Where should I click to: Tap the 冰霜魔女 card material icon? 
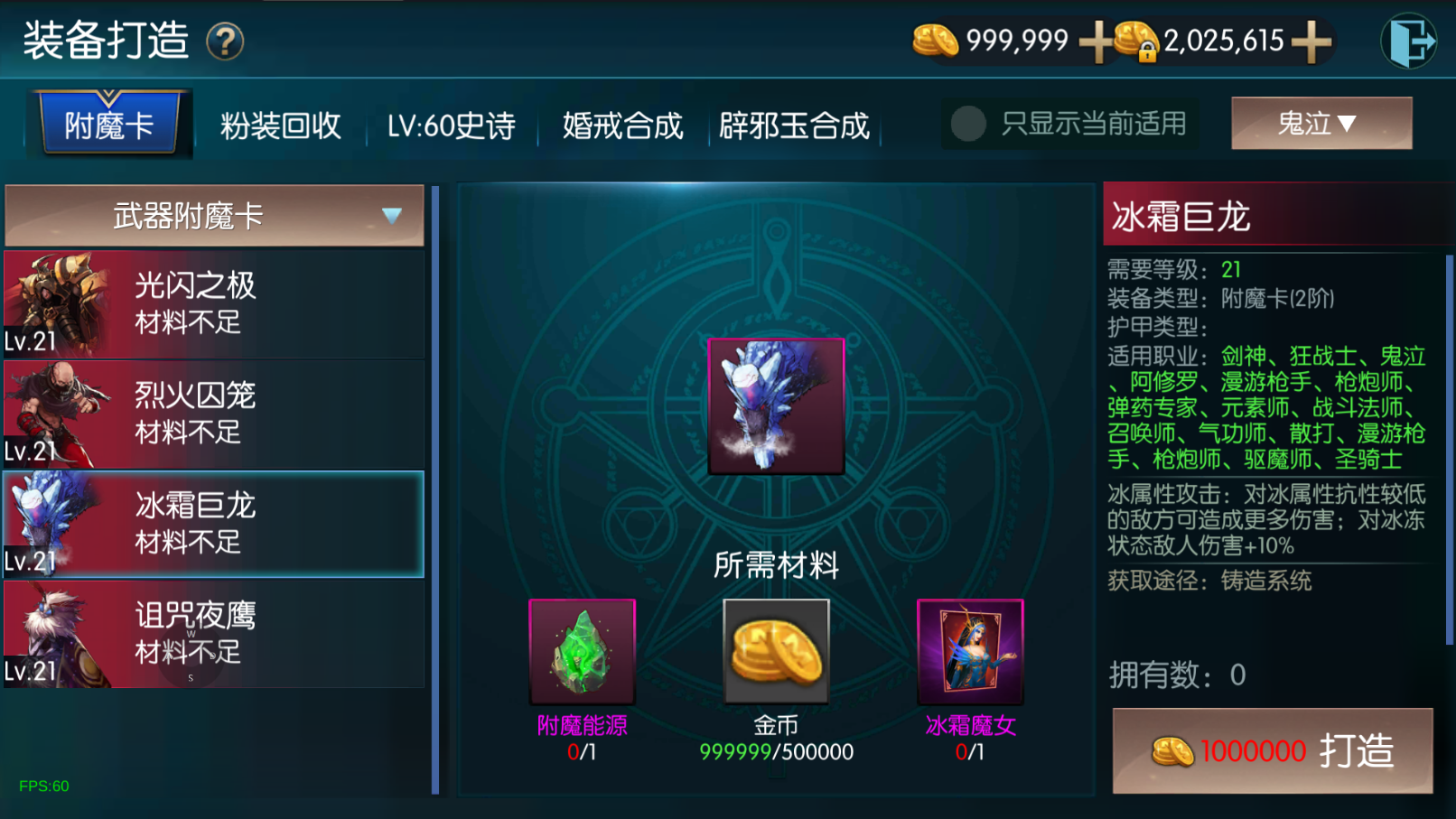970,651
